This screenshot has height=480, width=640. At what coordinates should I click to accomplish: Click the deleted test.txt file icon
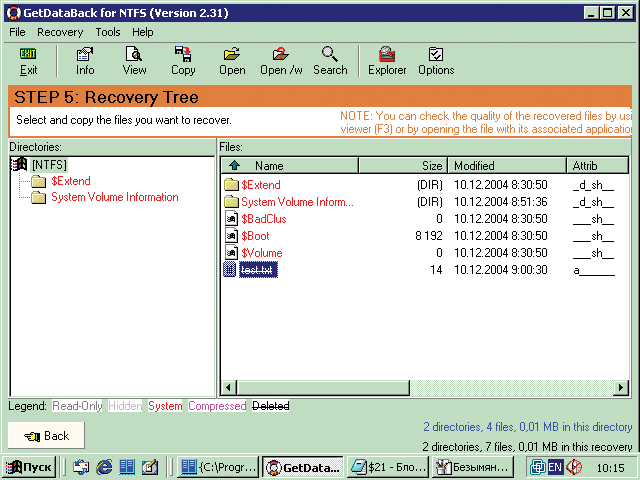pyautogui.click(x=230, y=269)
